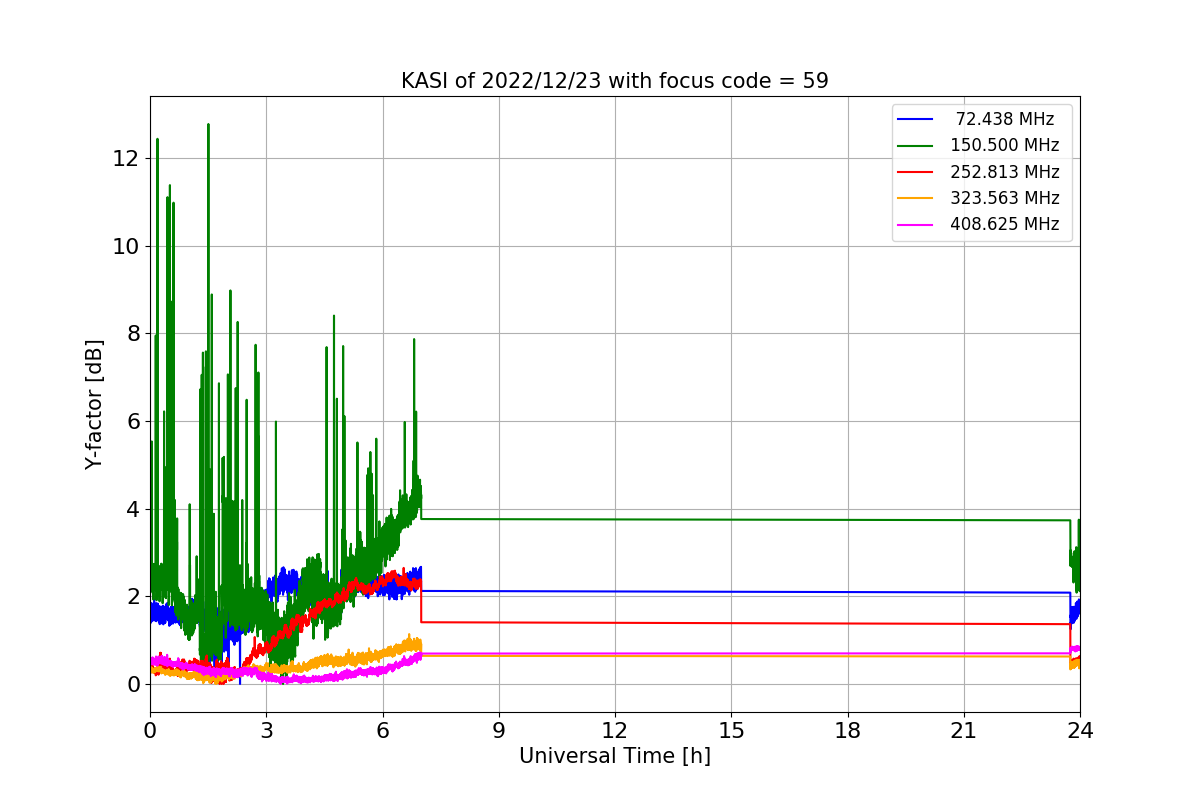
Task: Click the Y-factor [dB] axis label
Action: tap(94, 404)
